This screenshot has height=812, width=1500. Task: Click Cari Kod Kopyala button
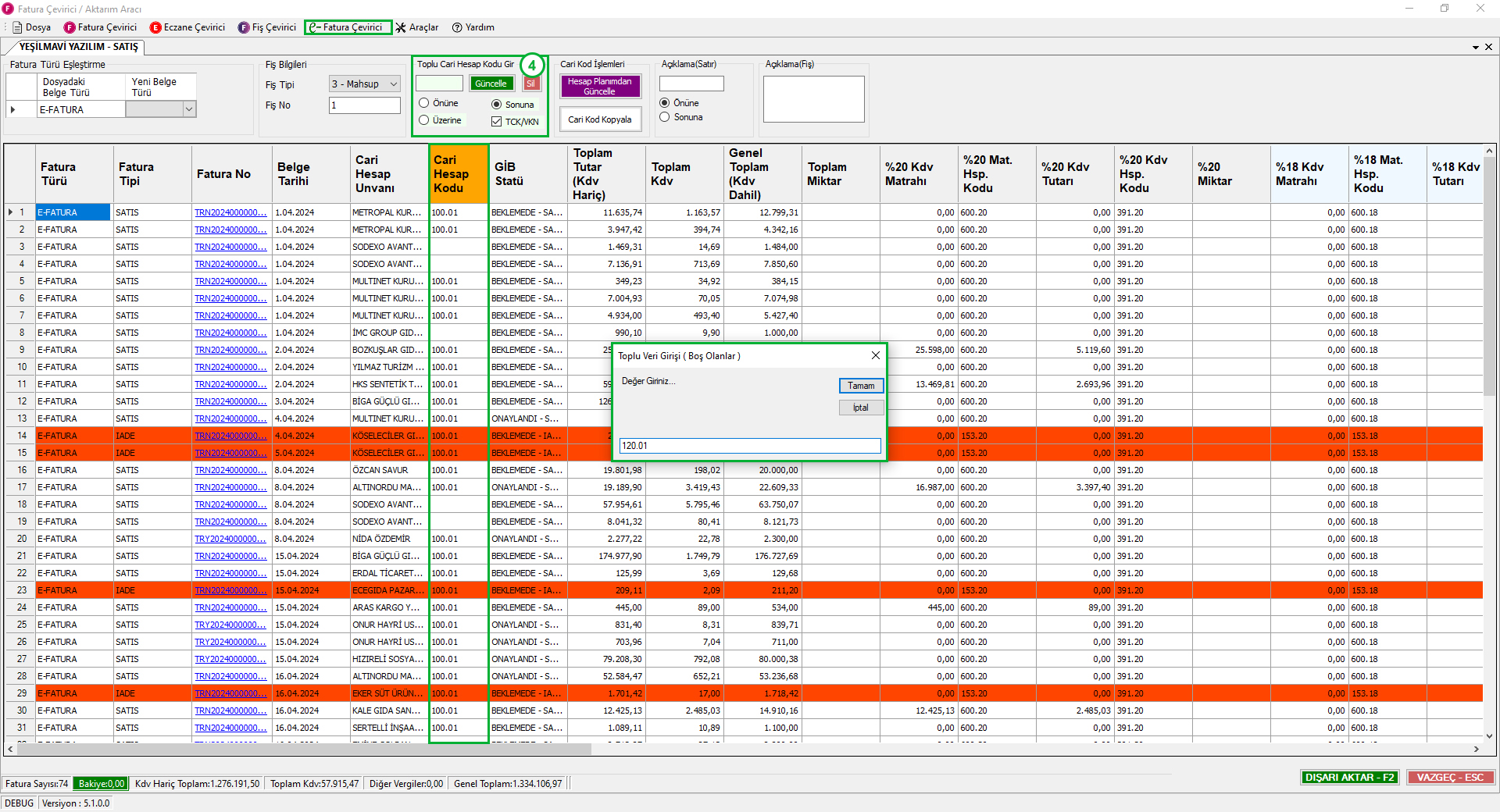point(600,119)
